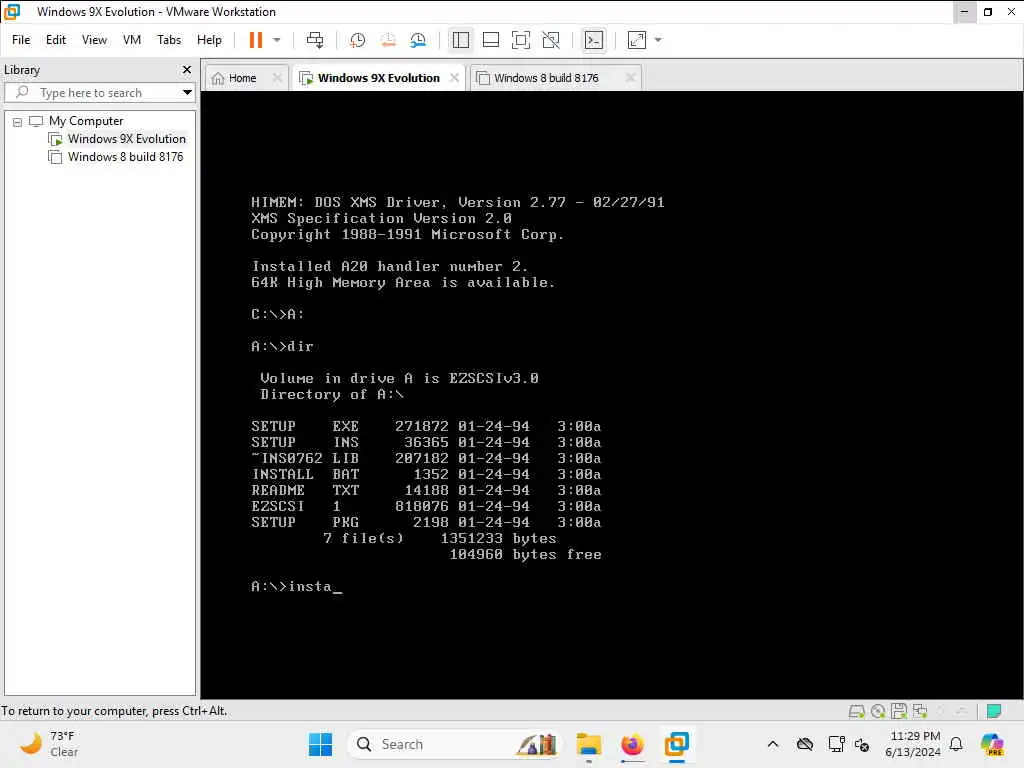Open the stretch options dropdown arrow
This screenshot has height=768, width=1024.
[x=658, y=40]
